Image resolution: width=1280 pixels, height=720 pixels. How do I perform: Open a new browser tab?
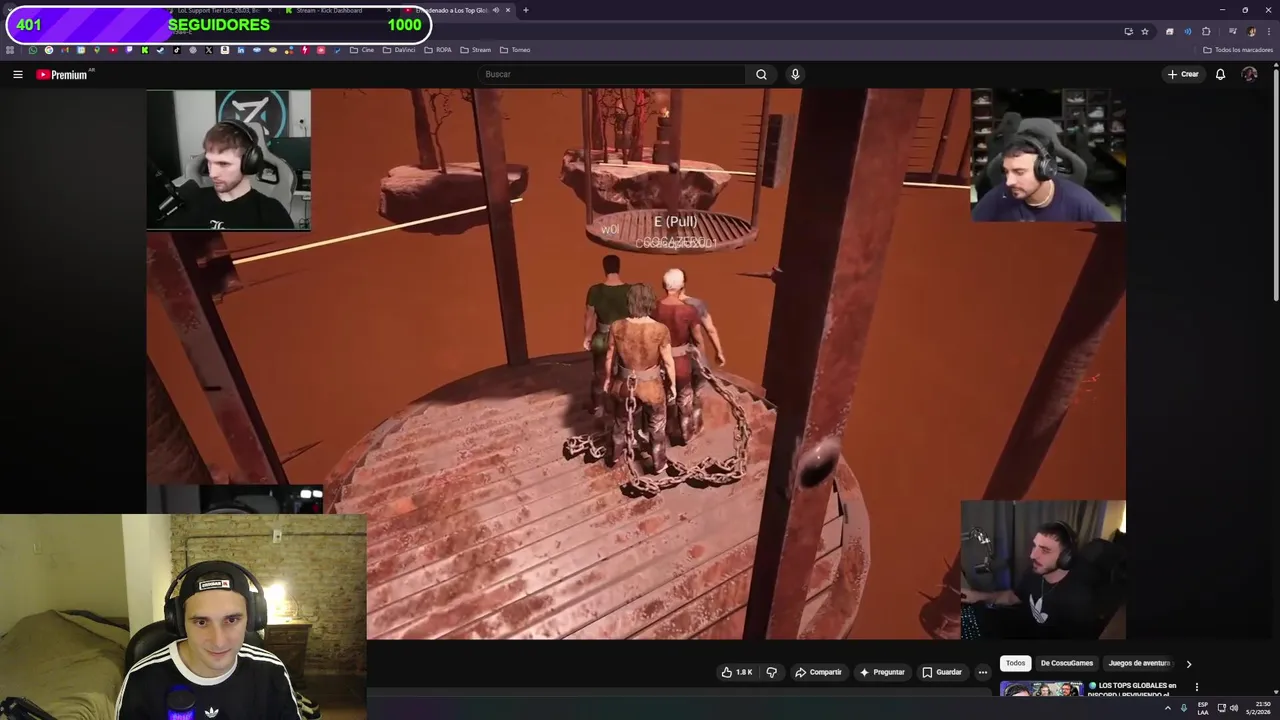pyautogui.click(x=525, y=10)
